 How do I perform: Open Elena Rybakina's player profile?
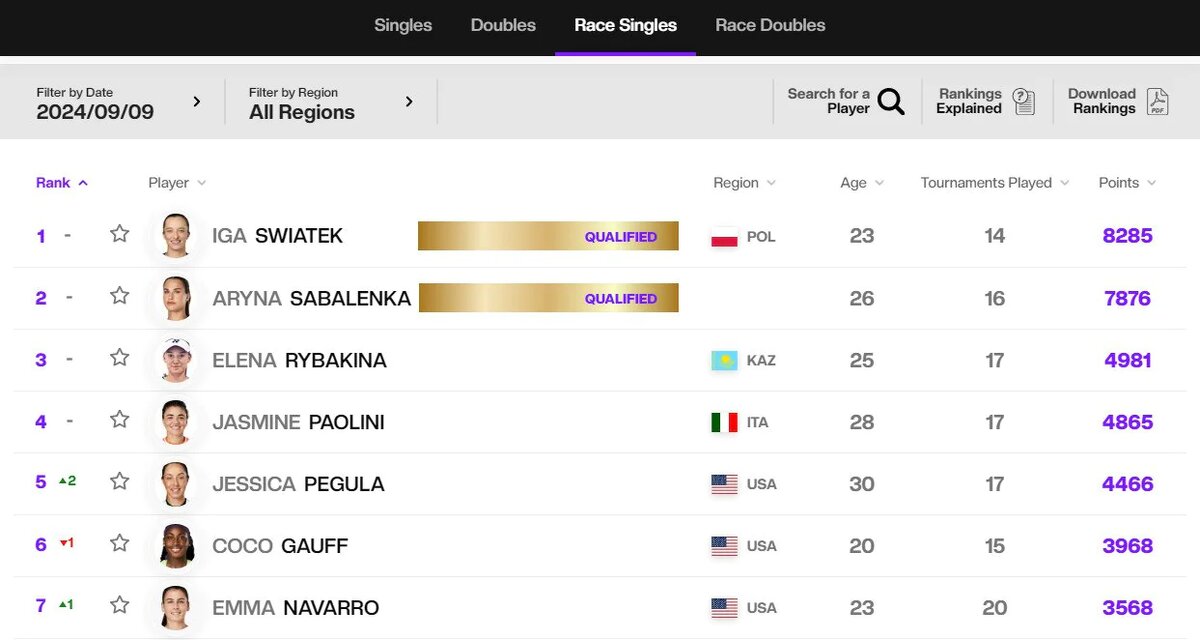299,360
